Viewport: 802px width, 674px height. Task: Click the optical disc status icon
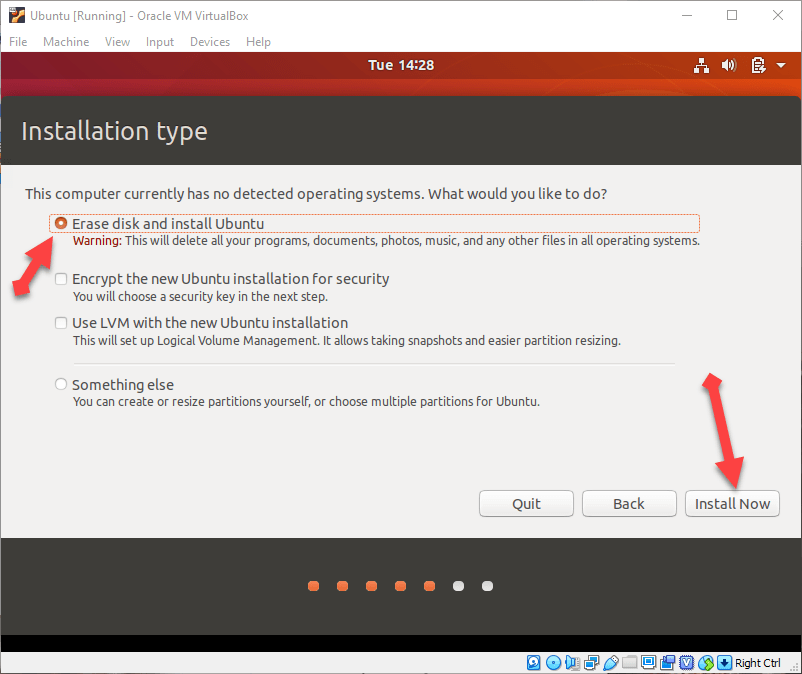tap(553, 663)
